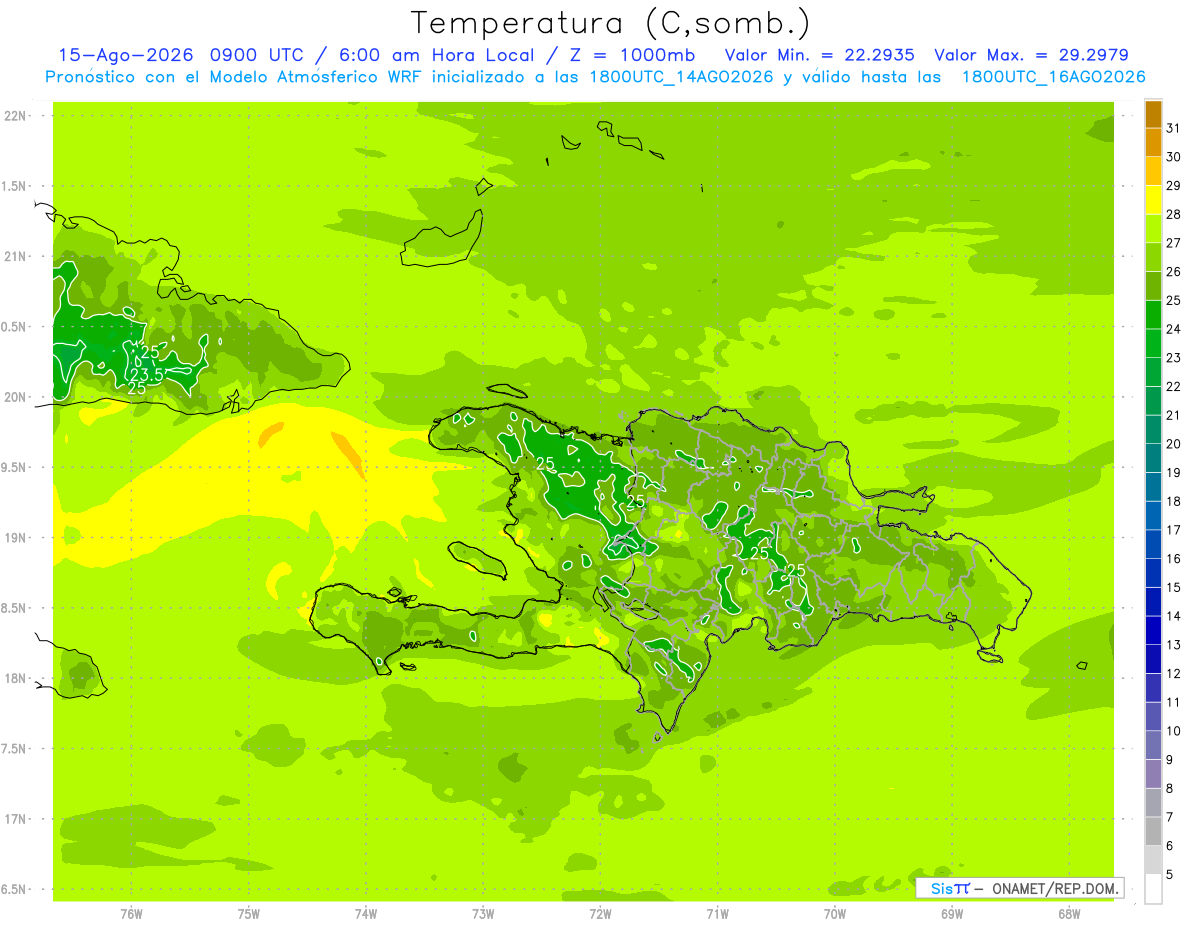Click the lime 27–28 legend color band

(1153, 228)
